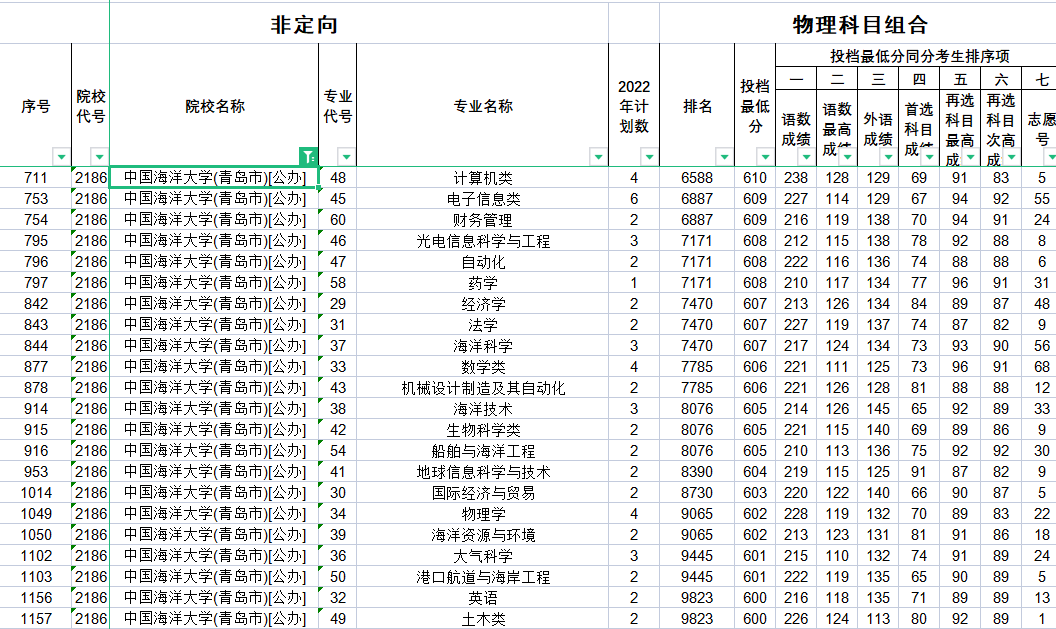
Task: Select major code 54 in 船舶与海洋工程 row
Action: pos(337,451)
